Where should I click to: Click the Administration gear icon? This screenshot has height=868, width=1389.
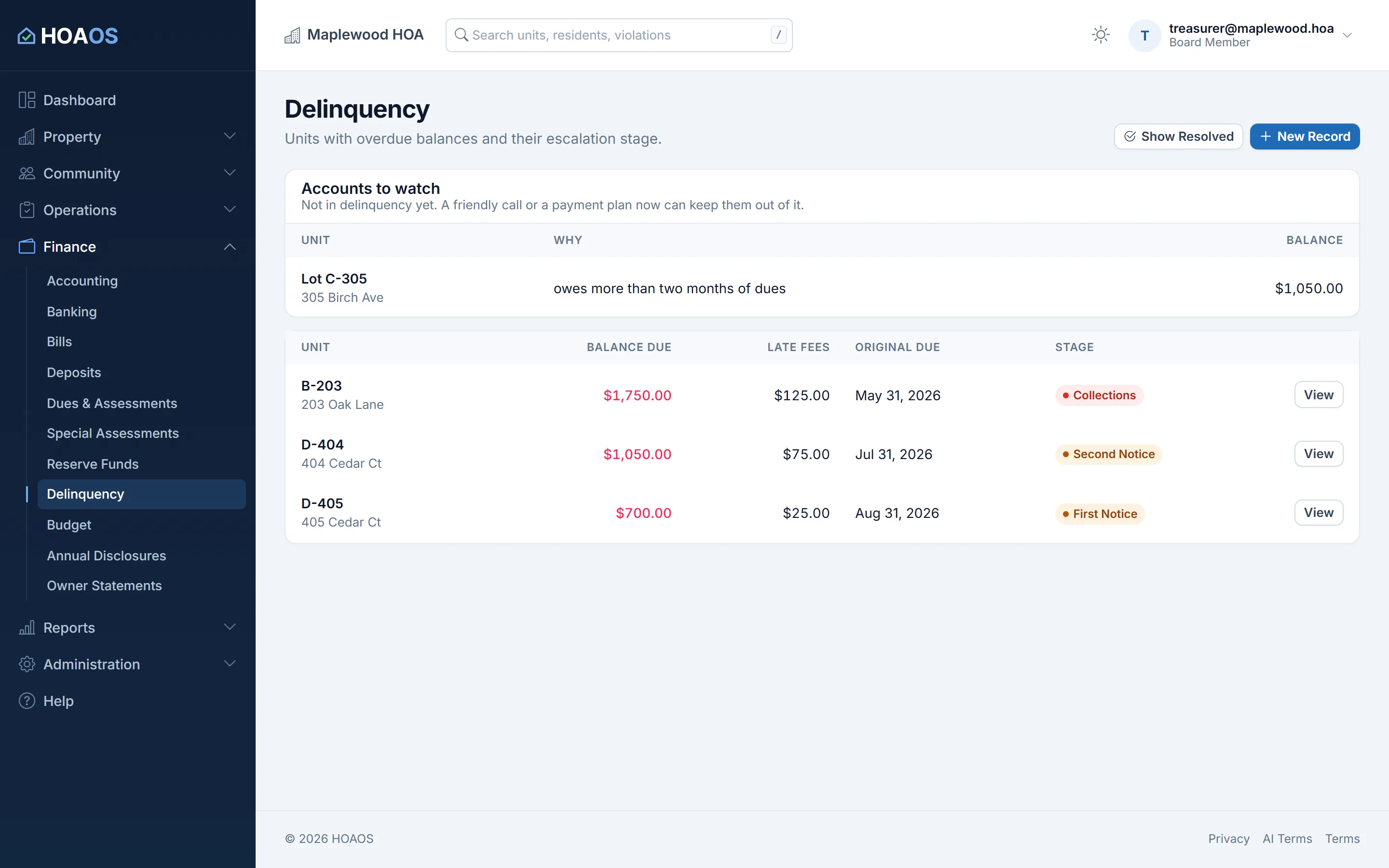point(27,664)
